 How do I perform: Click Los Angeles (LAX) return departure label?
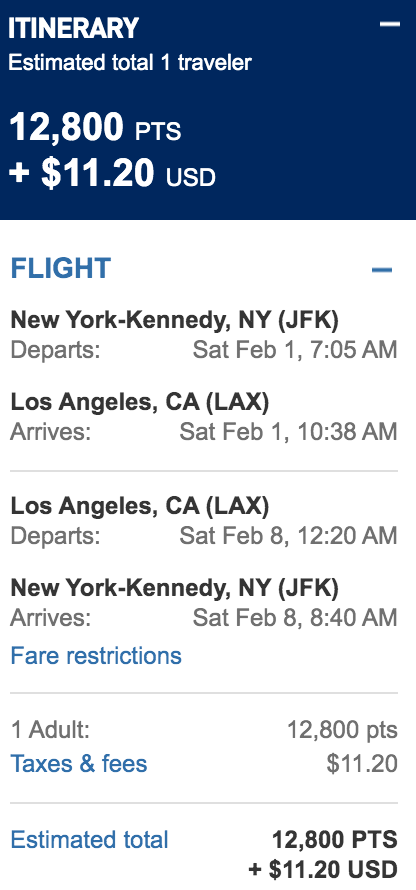point(140,506)
